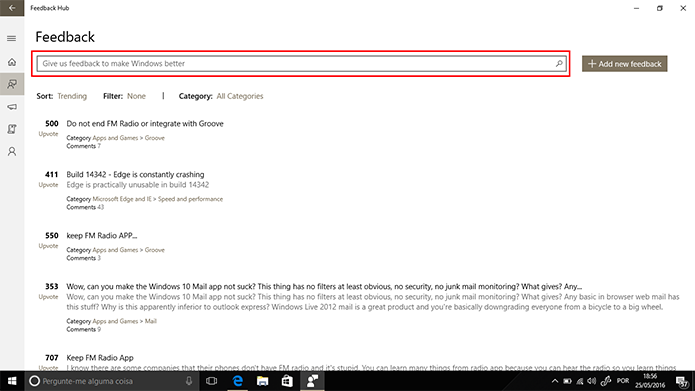The image size is (695, 391).
Task: Upvote the FM Radio Groove feedback
Action: pos(48,134)
